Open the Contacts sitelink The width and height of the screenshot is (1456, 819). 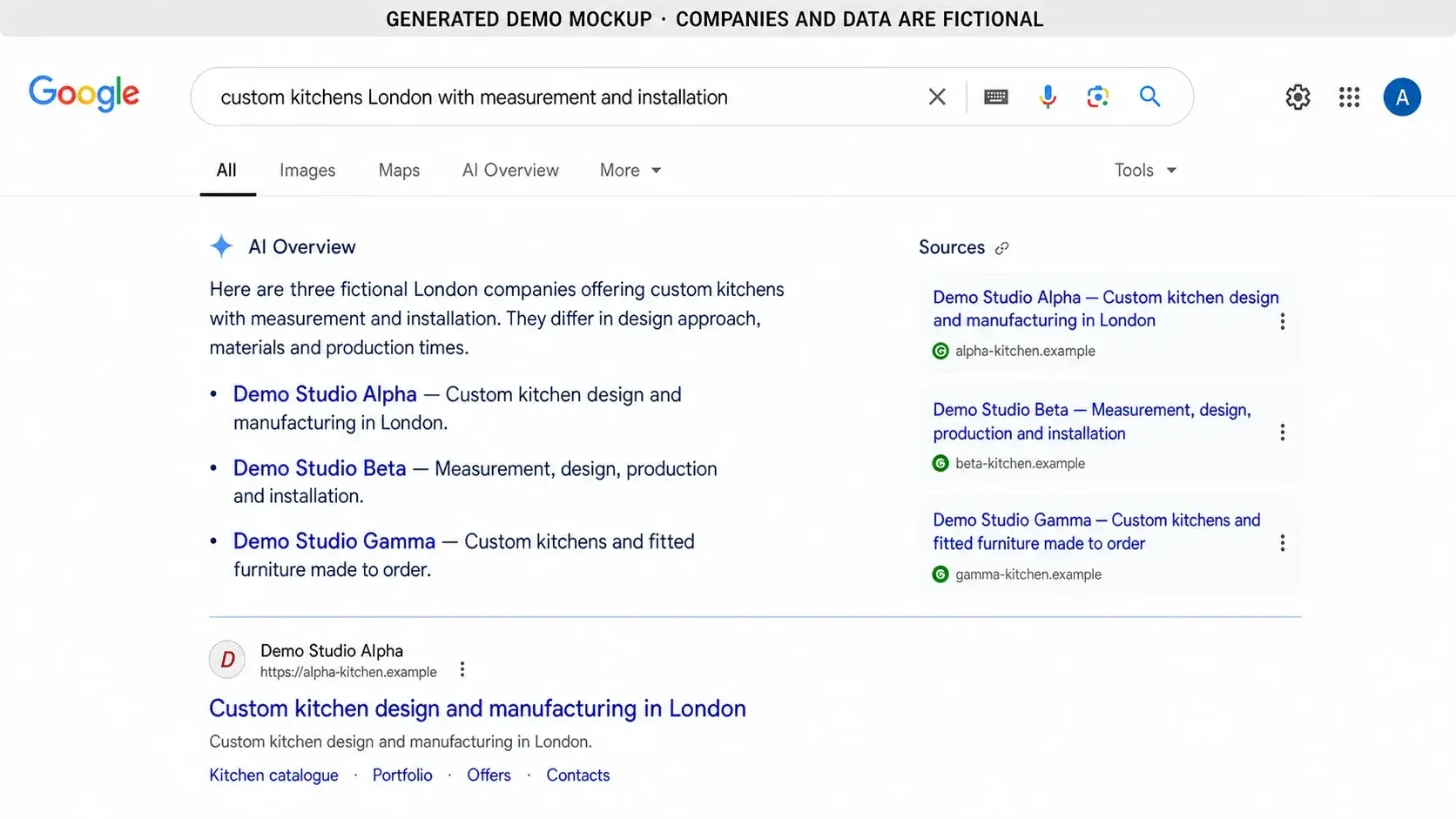click(578, 775)
